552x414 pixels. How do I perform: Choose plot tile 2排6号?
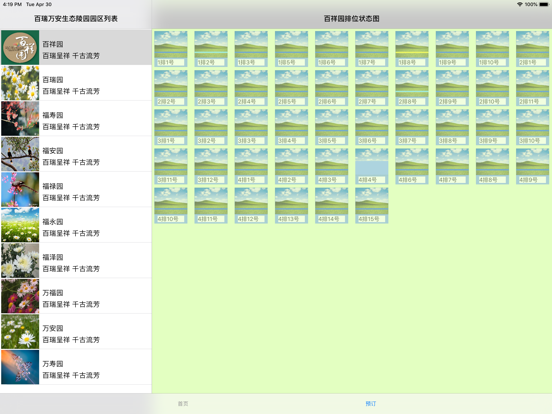(x=331, y=88)
